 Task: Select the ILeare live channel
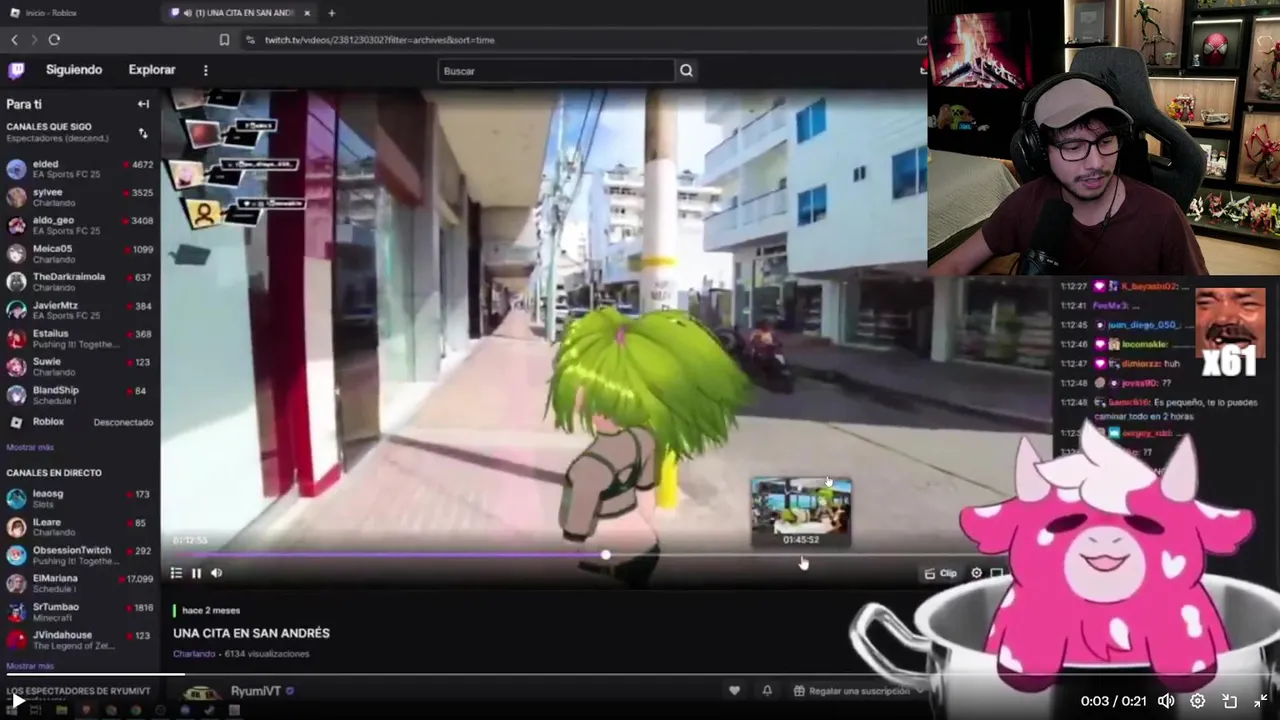(x=80, y=526)
